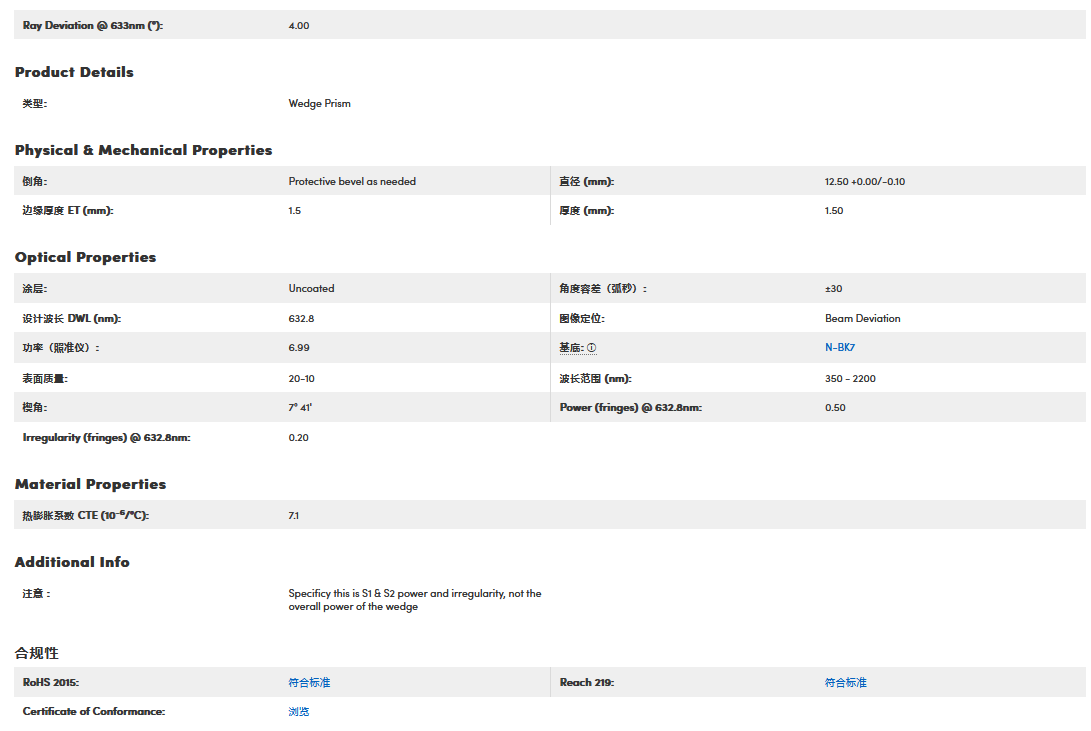Viewport: 1091px width, 731px height.
Task: Click the Additional Info heading
Action: click(72, 562)
